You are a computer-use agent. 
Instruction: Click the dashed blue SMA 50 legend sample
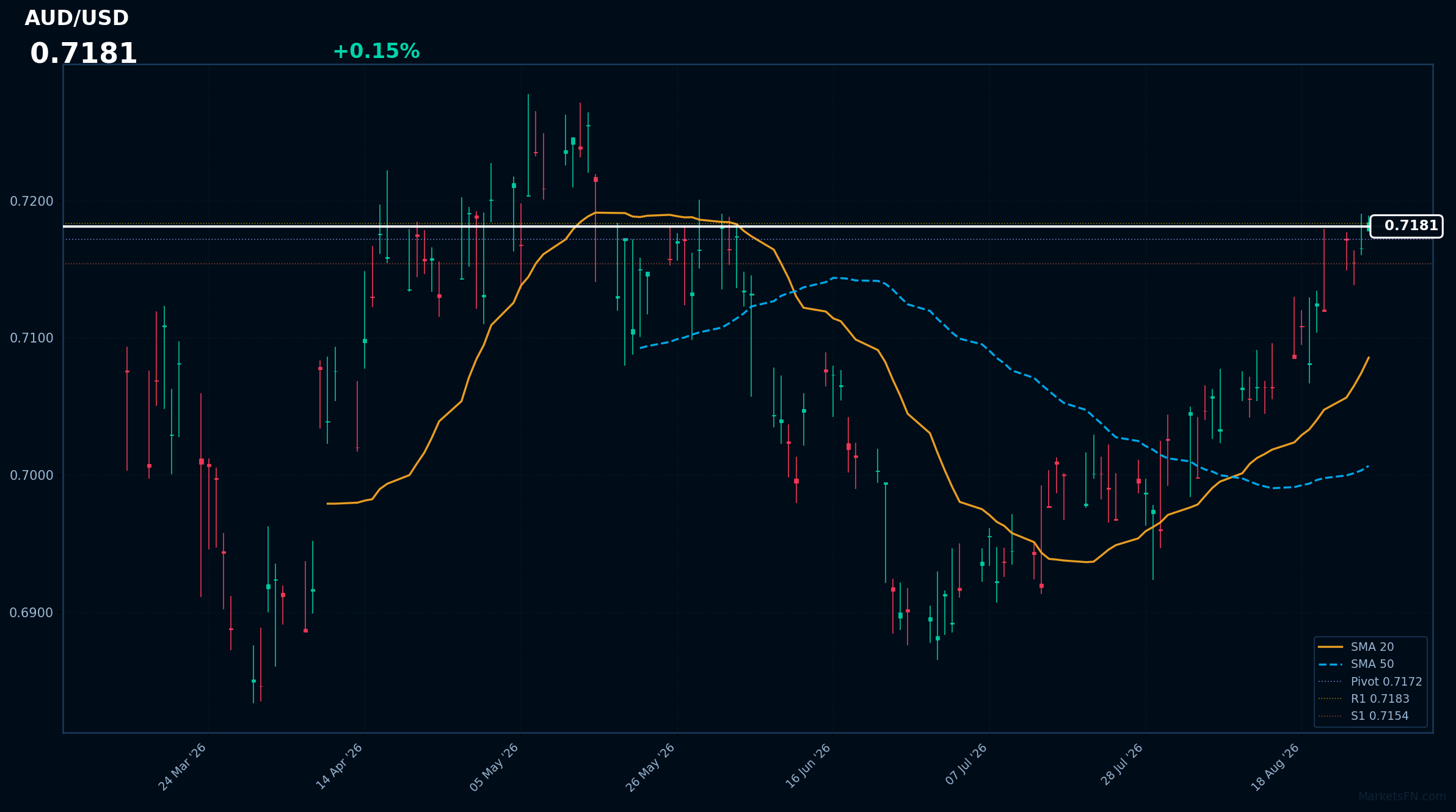(x=1330, y=664)
